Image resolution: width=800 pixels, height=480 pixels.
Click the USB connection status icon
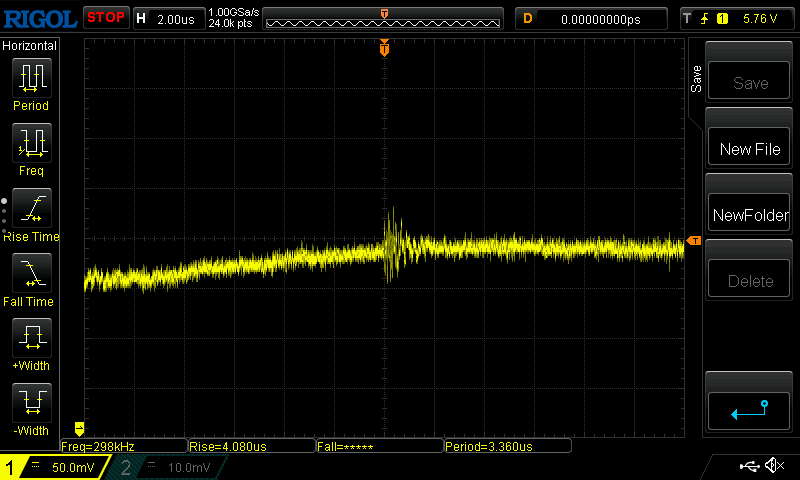click(x=749, y=466)
